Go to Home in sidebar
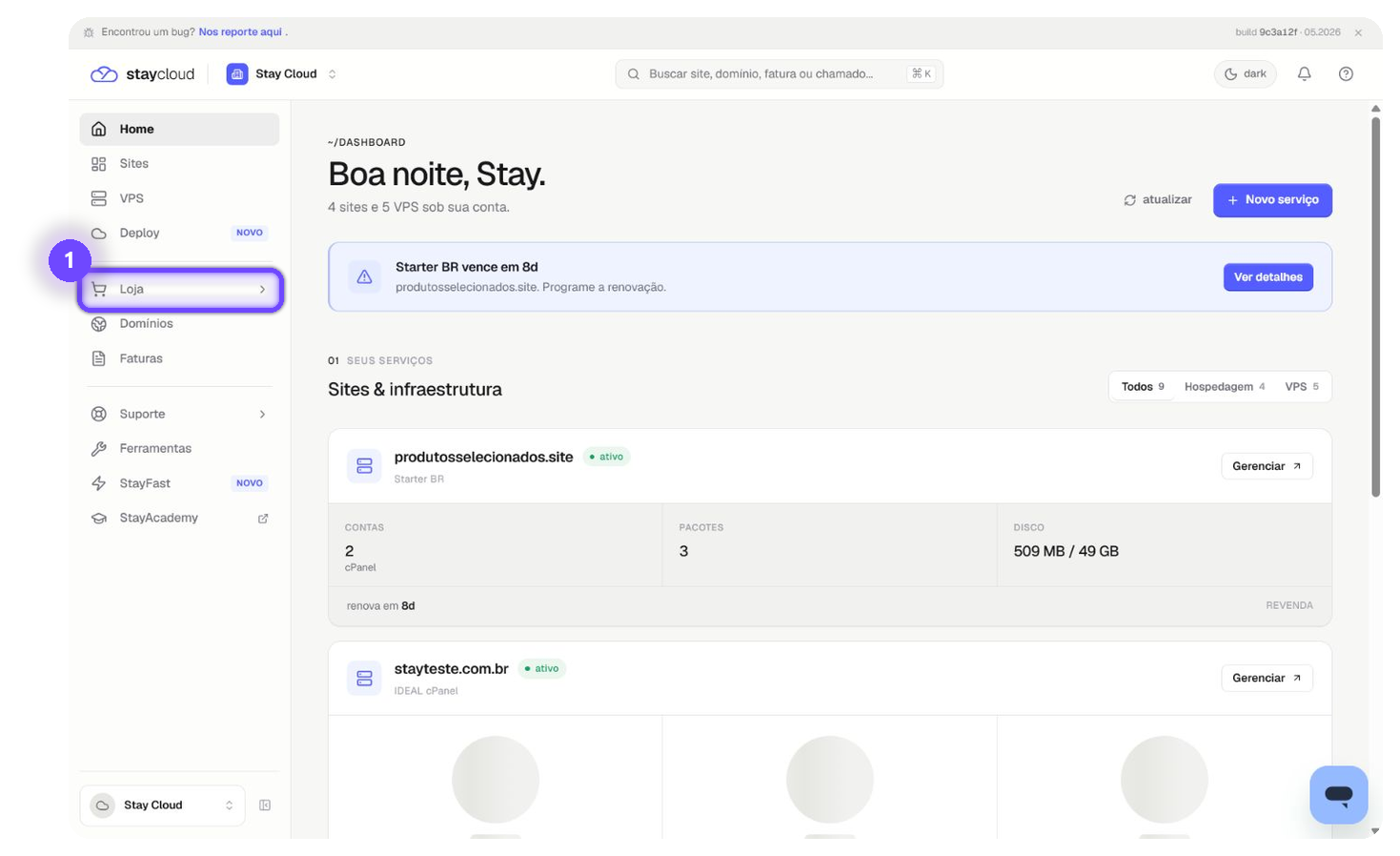Viewport: 1400px width, 856px height. [179, 130]
